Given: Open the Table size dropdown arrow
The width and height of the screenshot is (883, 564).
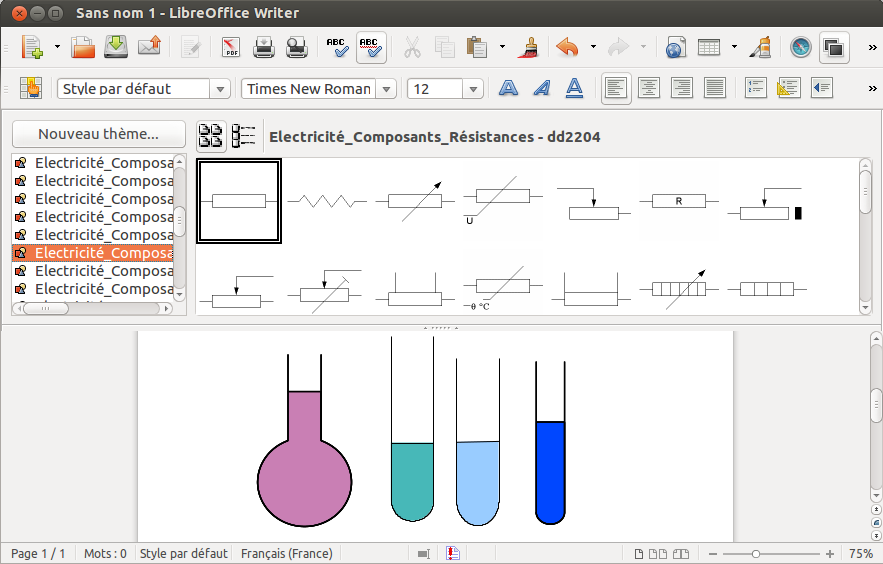Looking at the screenshot, I should (x=734, y=47).
